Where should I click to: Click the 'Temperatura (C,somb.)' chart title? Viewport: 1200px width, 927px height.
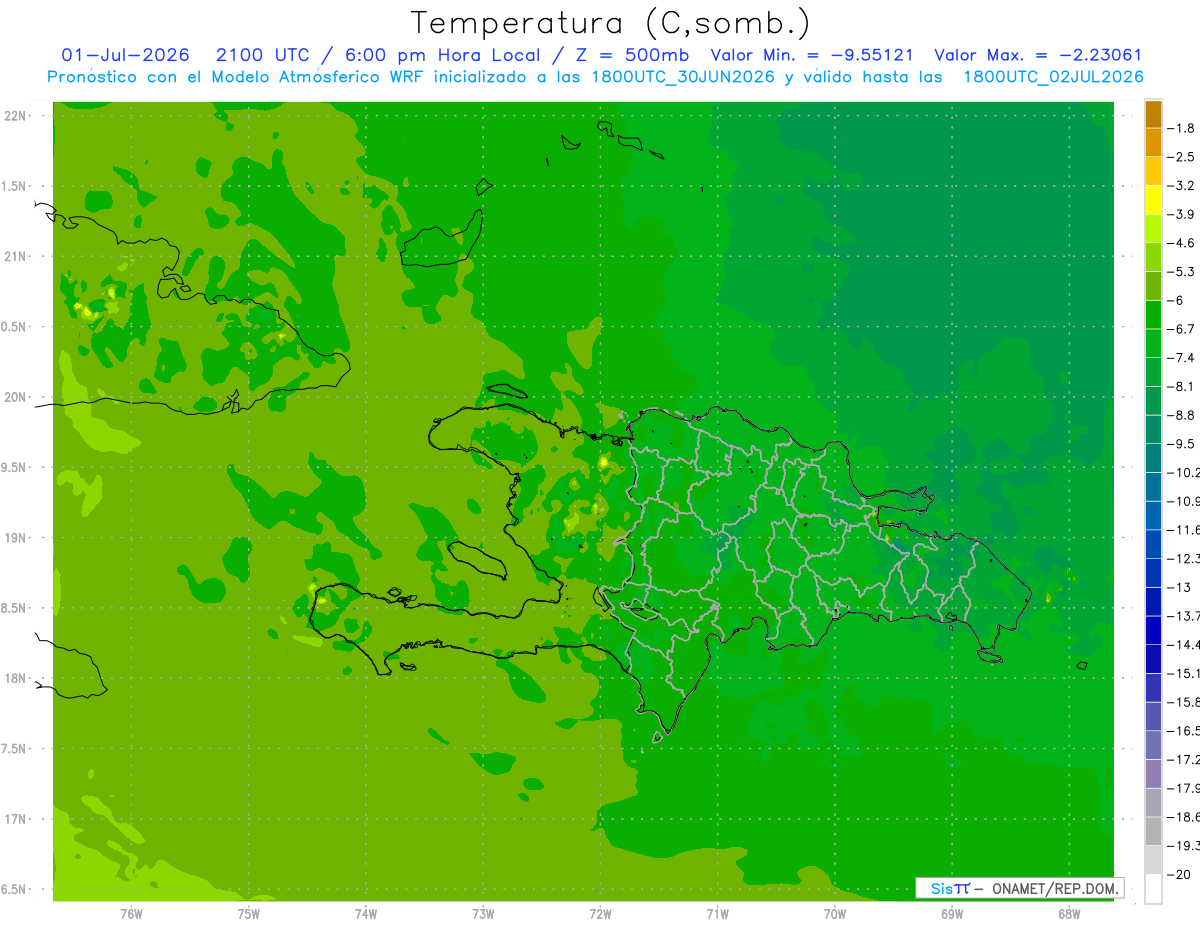point(611,23)
